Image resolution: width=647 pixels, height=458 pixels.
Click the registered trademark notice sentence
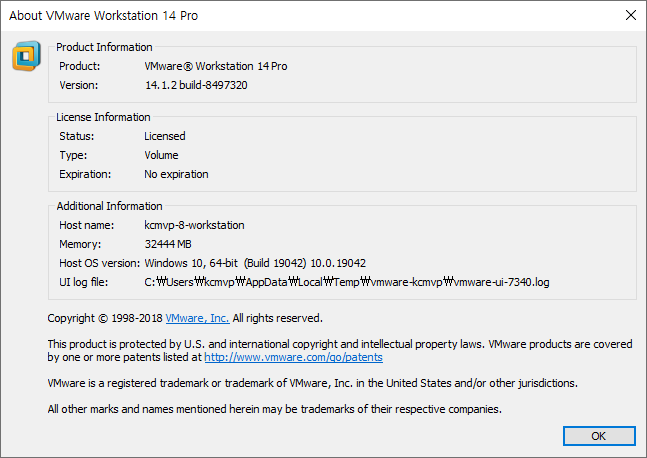pyautogui.click(x=312, y=383)
